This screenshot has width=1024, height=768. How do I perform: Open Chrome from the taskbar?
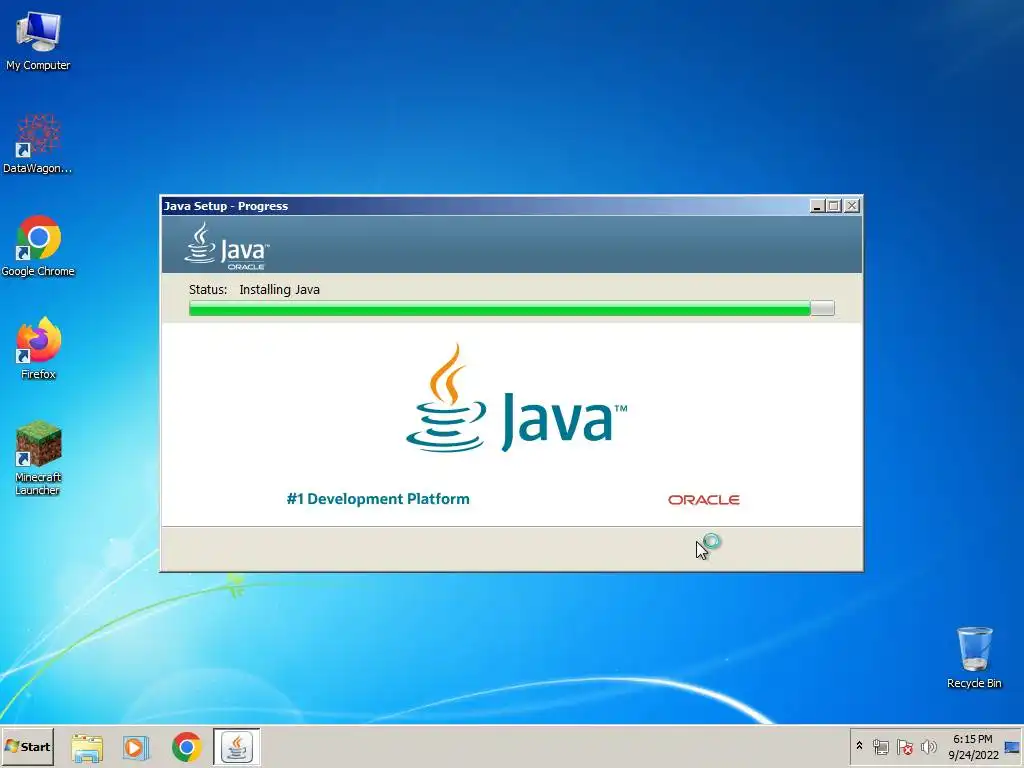(187, 748)
